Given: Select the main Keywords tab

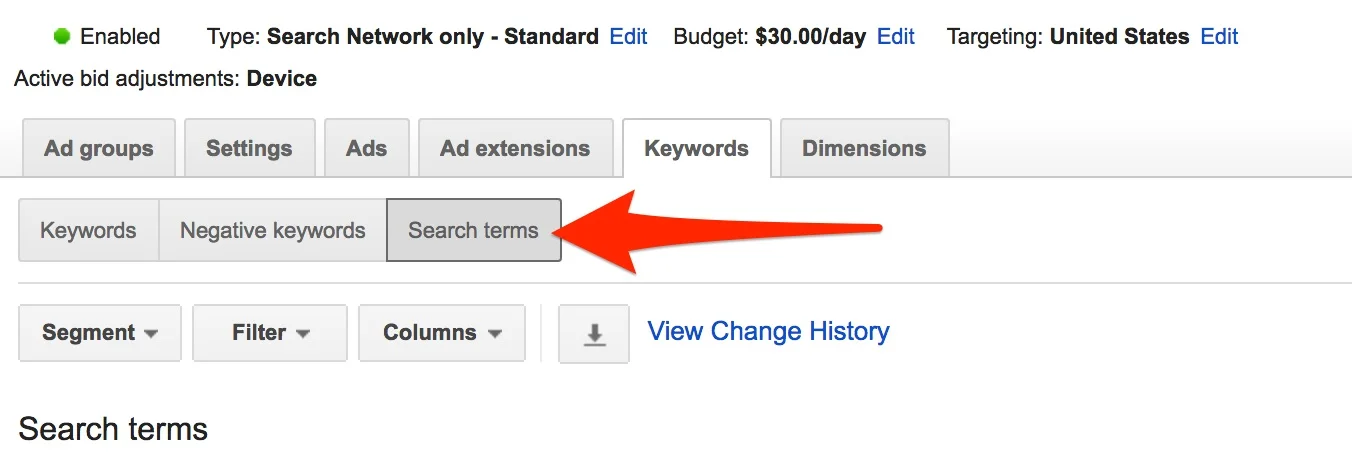Looking at the screenshot, I should pos(697,149).
